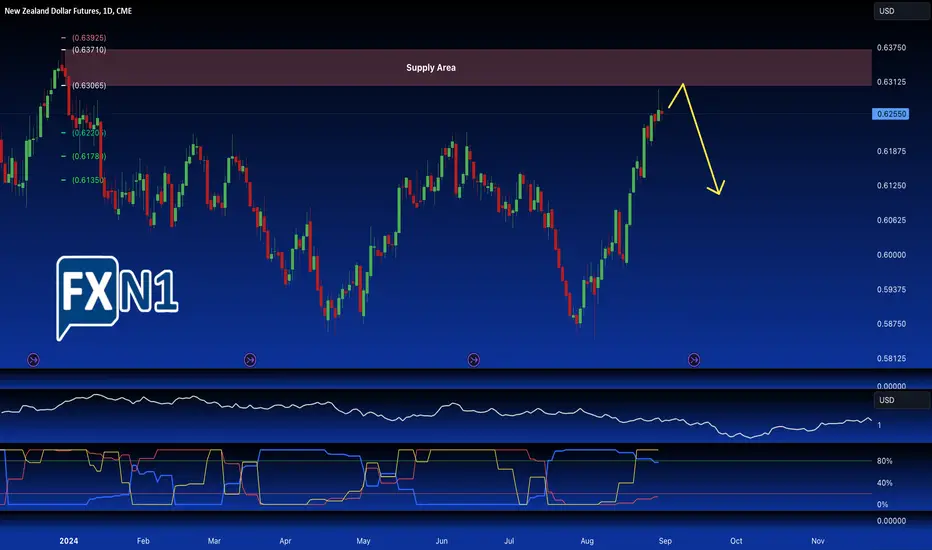Click Jul on the time axis
This screenshot has width=932, height=550.
pos(509,541)
